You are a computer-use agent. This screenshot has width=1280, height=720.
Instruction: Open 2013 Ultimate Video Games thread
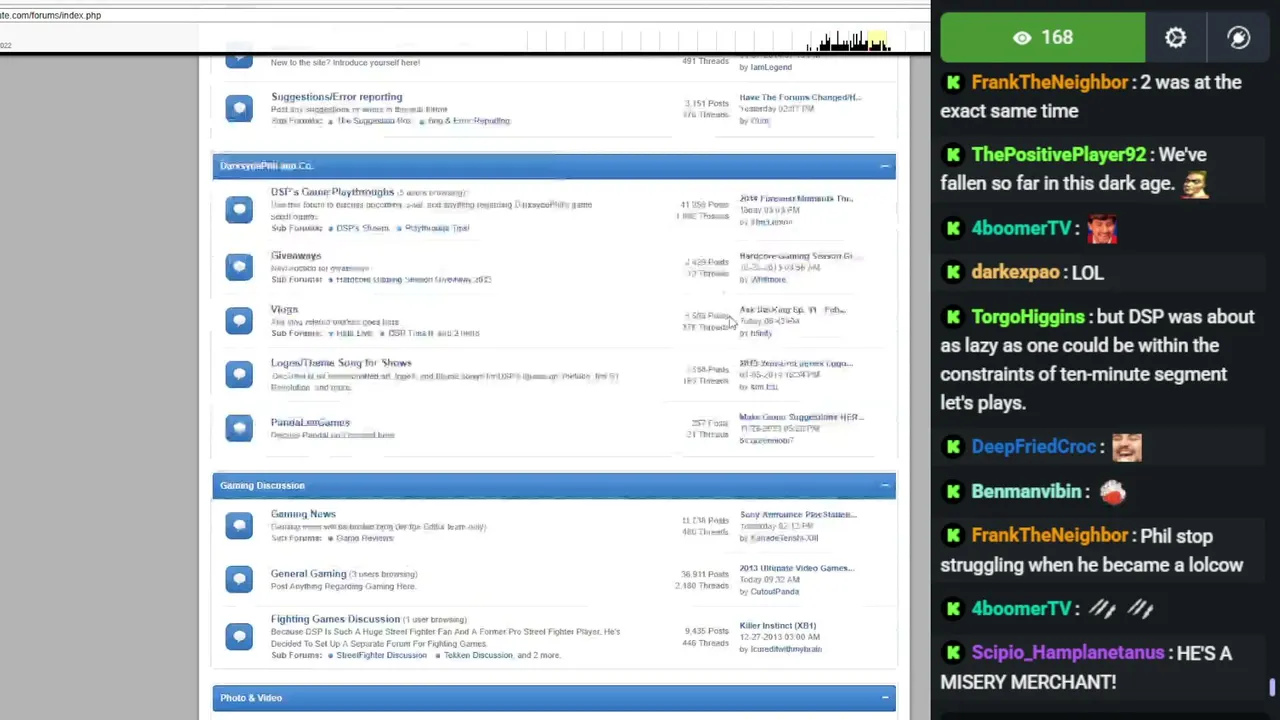pyautogui.click(x=796, y=568)
